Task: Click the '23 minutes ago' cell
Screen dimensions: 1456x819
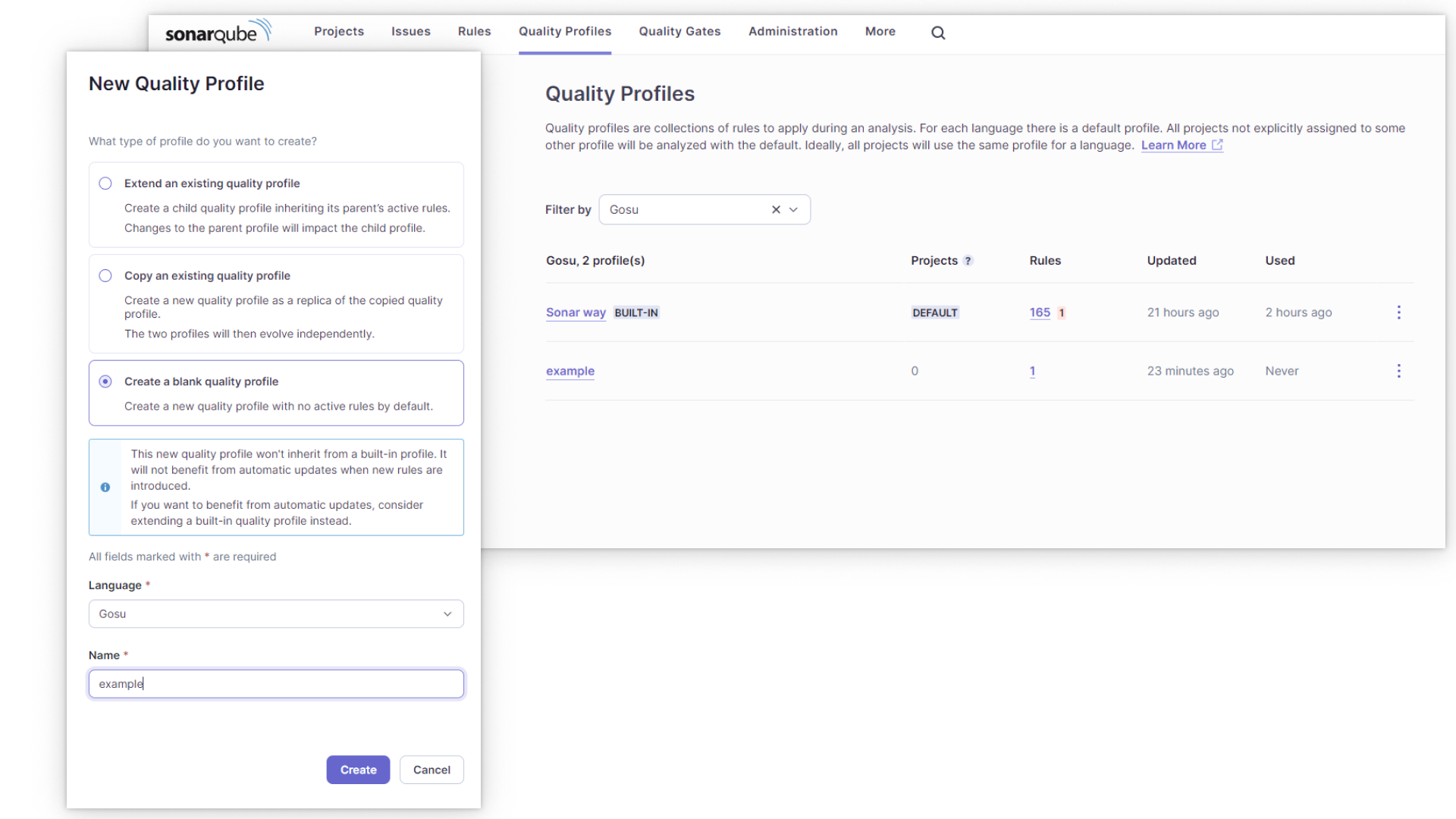Action: click(x=1191, y=371)
